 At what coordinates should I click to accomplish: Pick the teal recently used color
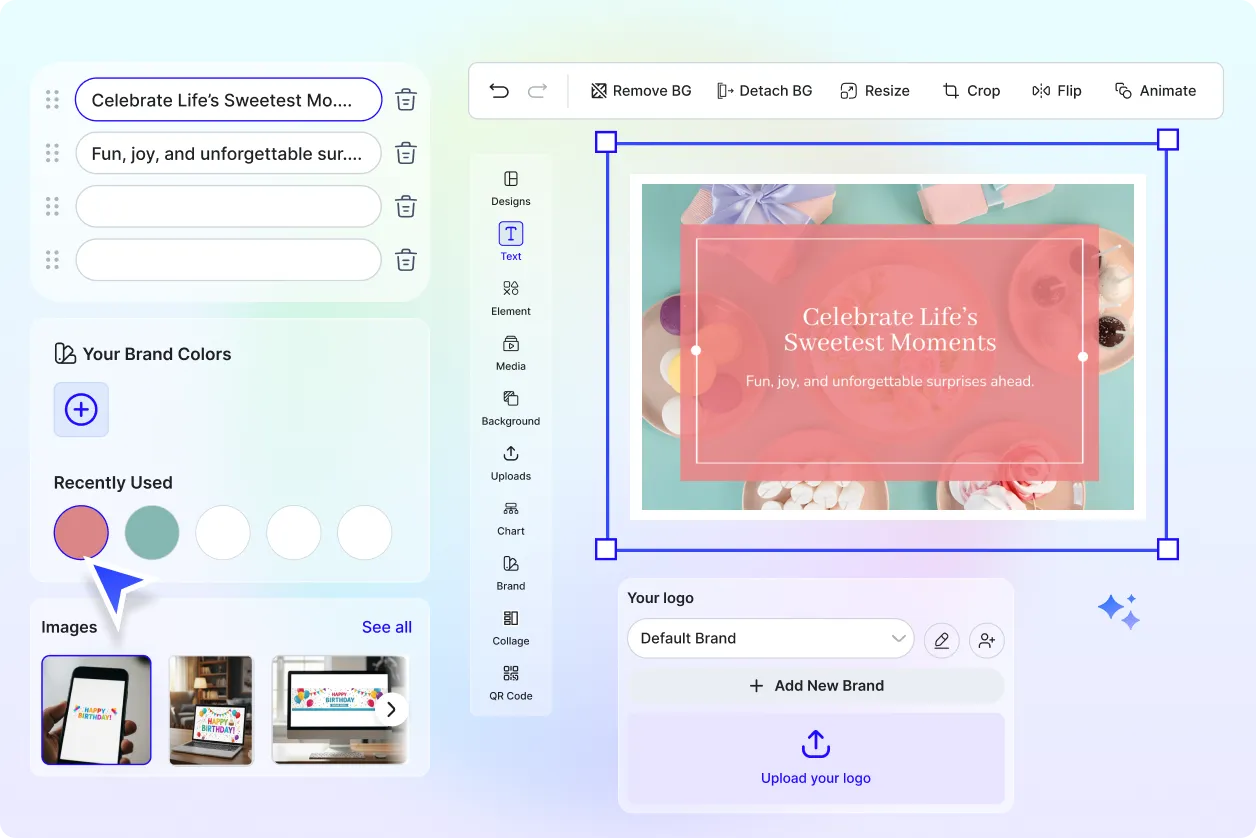click(152, 532)
